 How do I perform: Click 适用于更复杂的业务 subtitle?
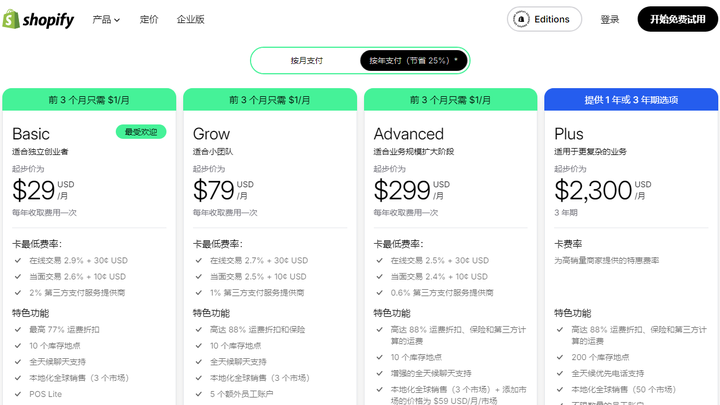(591, 152)
